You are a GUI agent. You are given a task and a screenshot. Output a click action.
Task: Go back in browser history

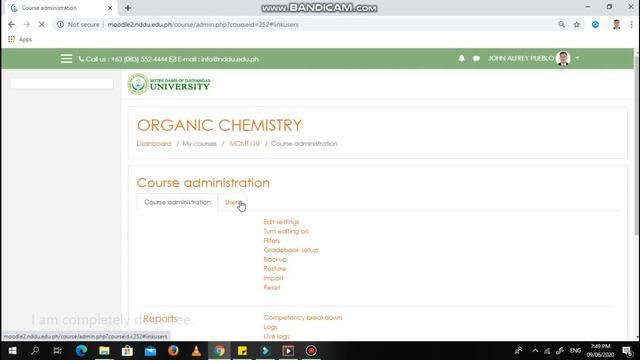tap(11, 24)
